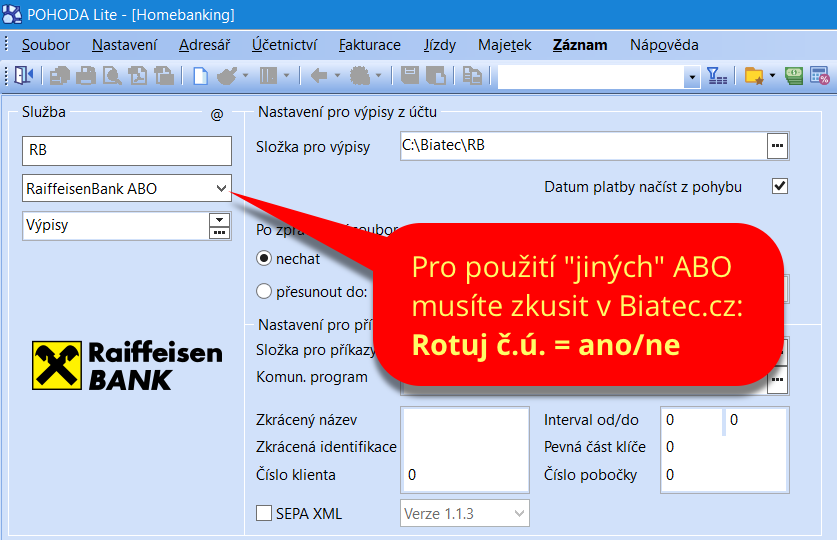Screen dimensions: 837x540
Task: Click the service name field containing RB
Action: (x=127, y=150)
